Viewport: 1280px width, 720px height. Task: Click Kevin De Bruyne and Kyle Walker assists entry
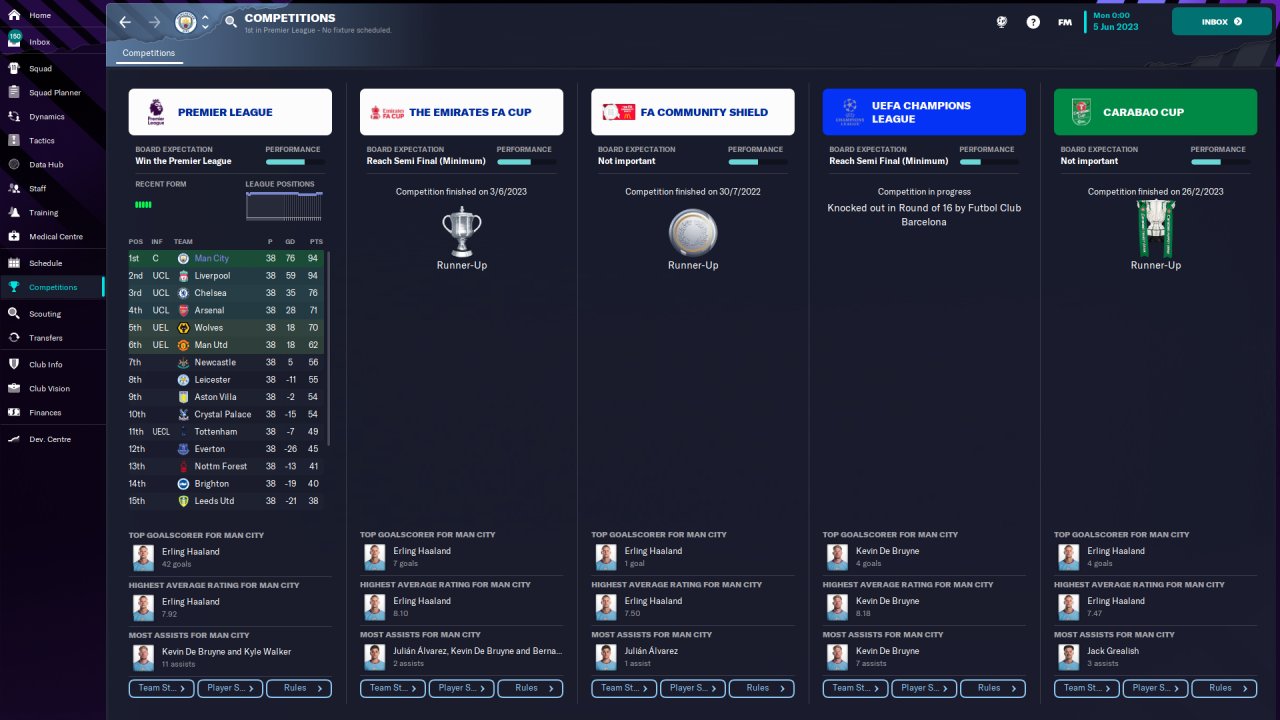tap(227, 651)
